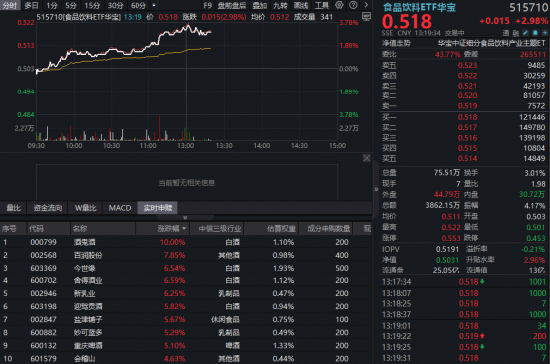The height and width of the screenshot is (364, 550).
Task: Click the 买五 bid price 0.514
Action: pyautogui.click(x=467, y=159)
